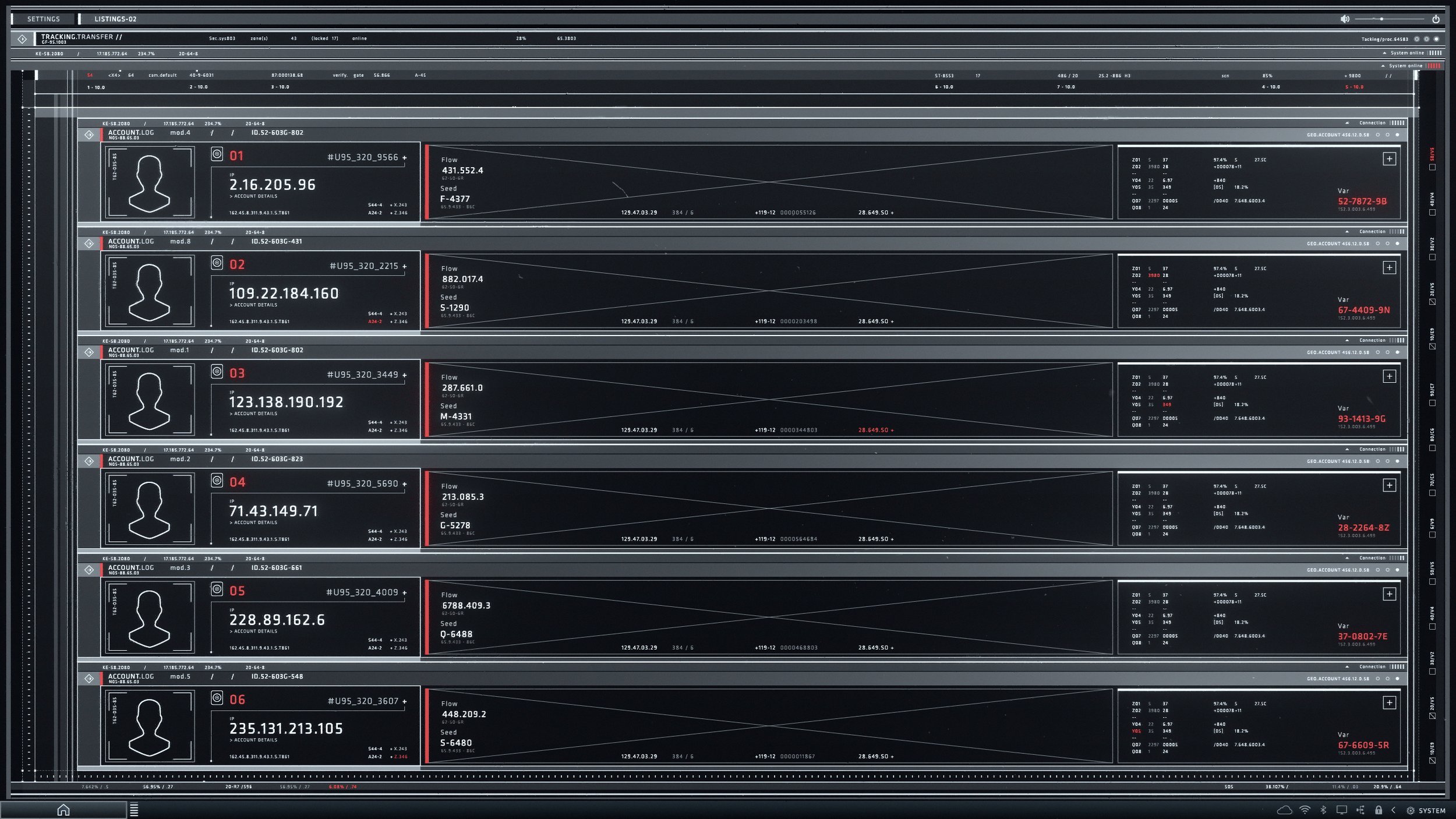Collapse the Connection arrow above account 02
The height and width of the screenshot is (819, 1456).
click(1347, 232)
